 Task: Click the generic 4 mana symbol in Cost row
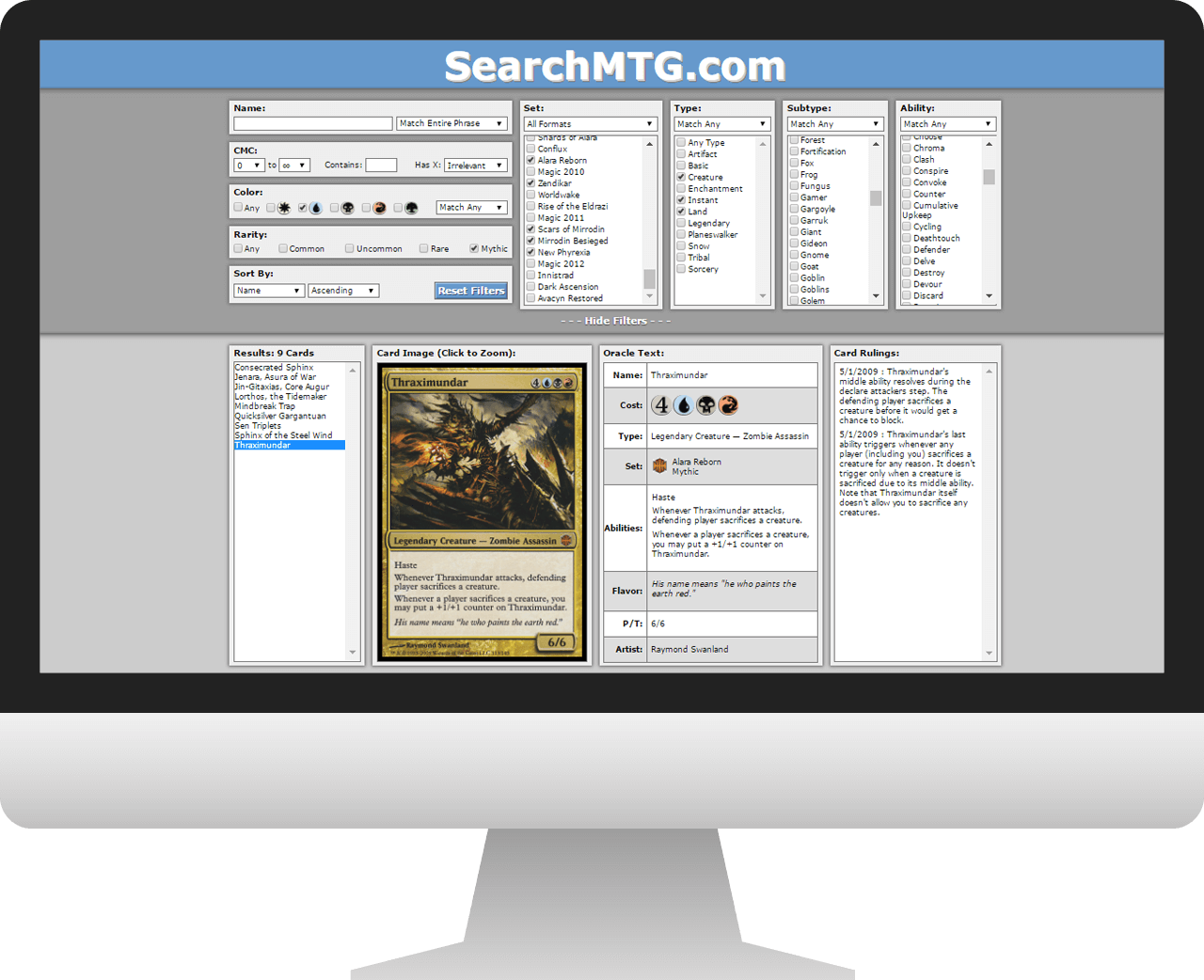(x=661, y=405)
